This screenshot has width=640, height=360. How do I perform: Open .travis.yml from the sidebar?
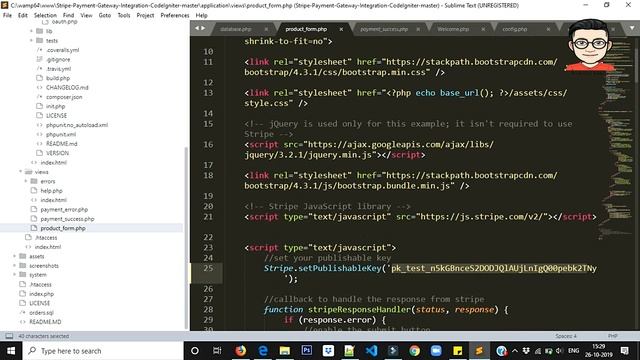[58, 69]
